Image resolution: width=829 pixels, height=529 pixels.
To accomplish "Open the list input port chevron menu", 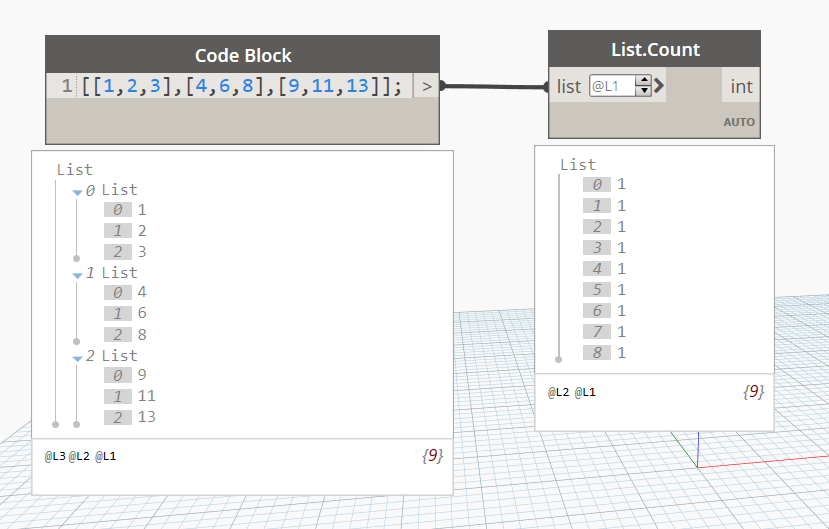I will click(x=659, y=86).
